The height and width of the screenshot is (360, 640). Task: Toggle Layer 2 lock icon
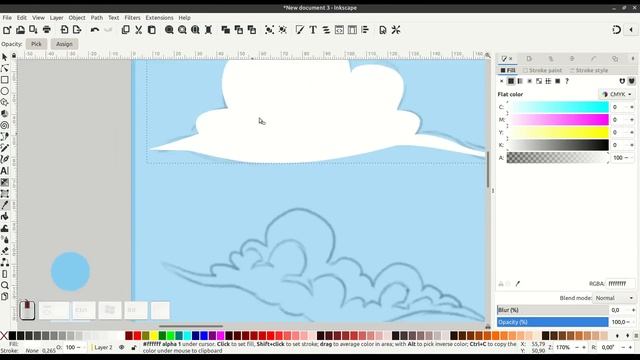tap(134, 347)
